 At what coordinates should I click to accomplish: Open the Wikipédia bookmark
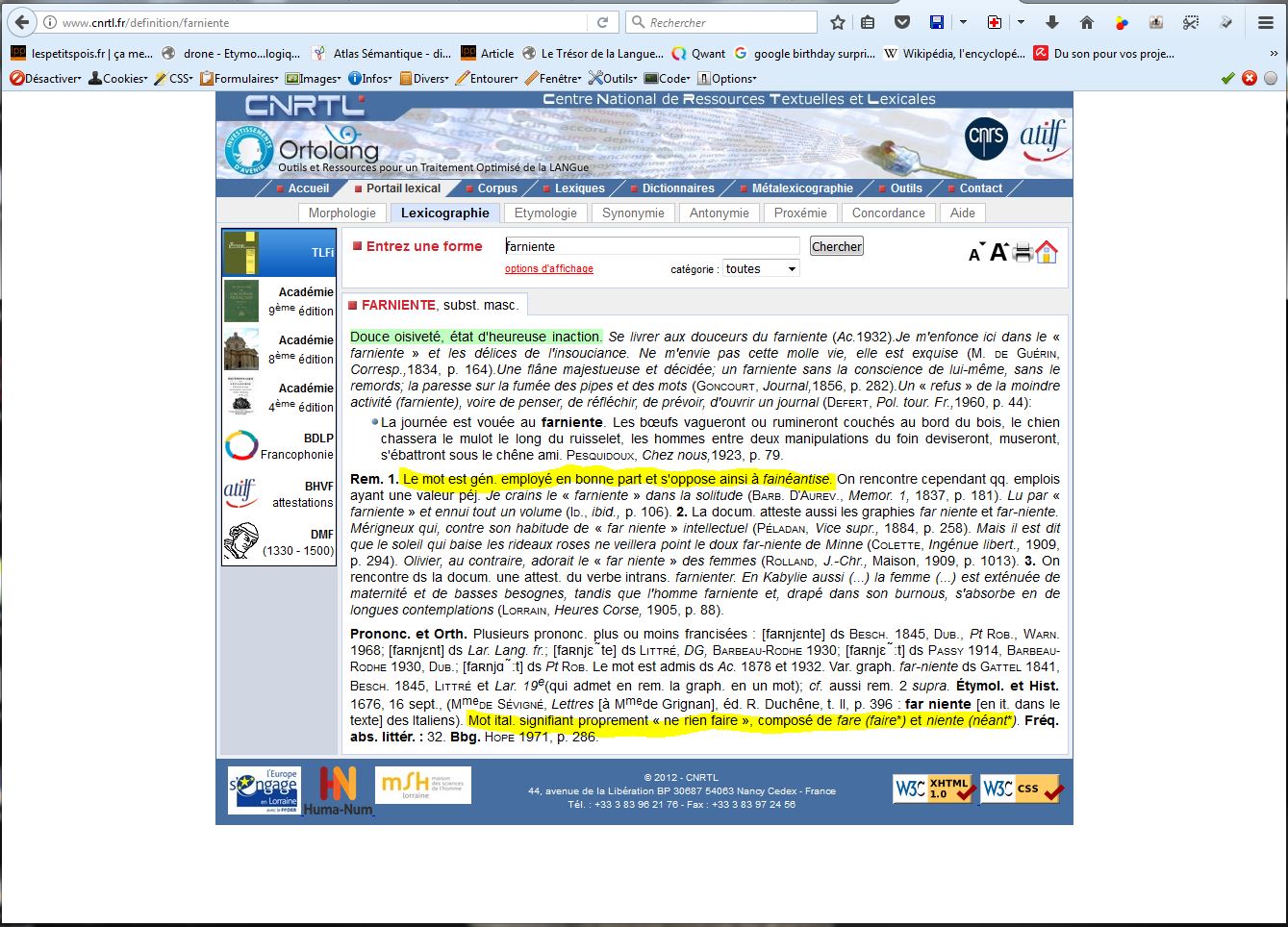coord(955,54)
